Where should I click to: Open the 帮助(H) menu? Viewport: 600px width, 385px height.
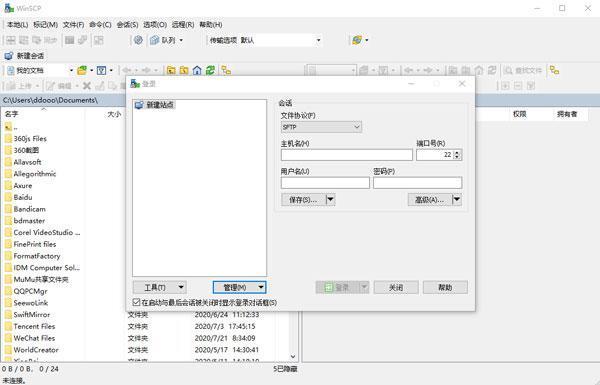(x=211, y=25)
